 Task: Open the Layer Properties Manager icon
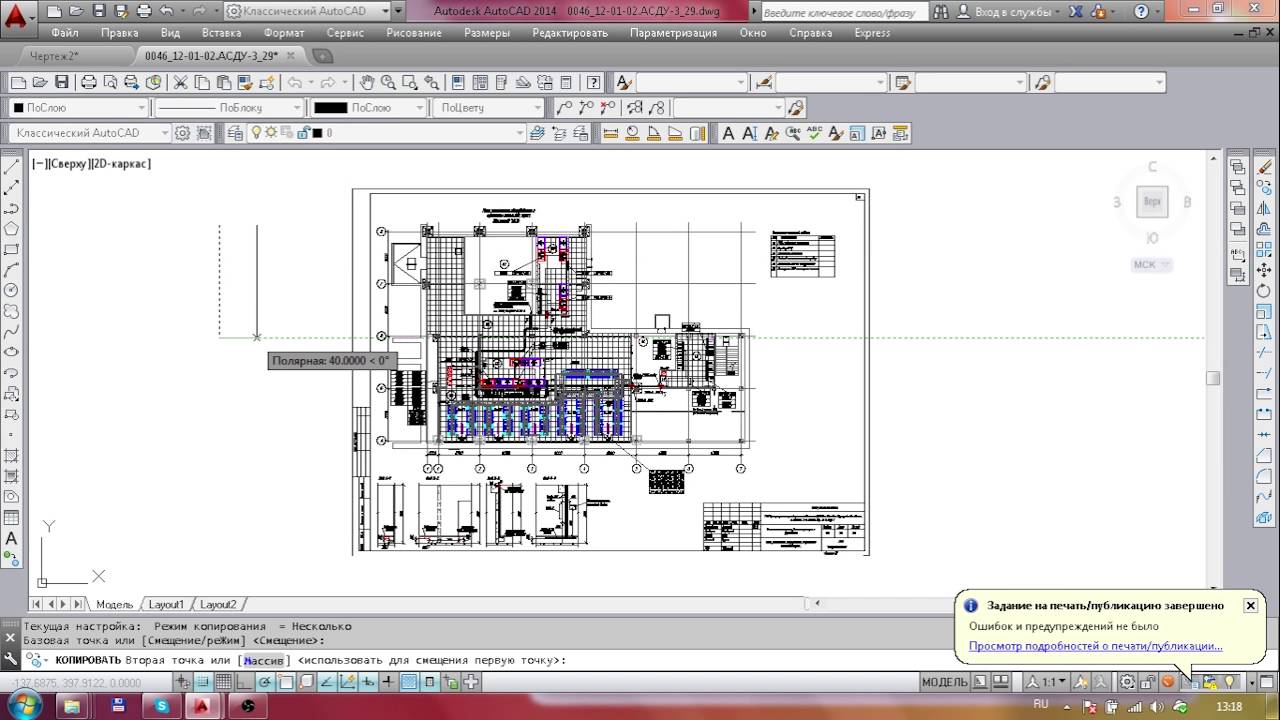235,132
